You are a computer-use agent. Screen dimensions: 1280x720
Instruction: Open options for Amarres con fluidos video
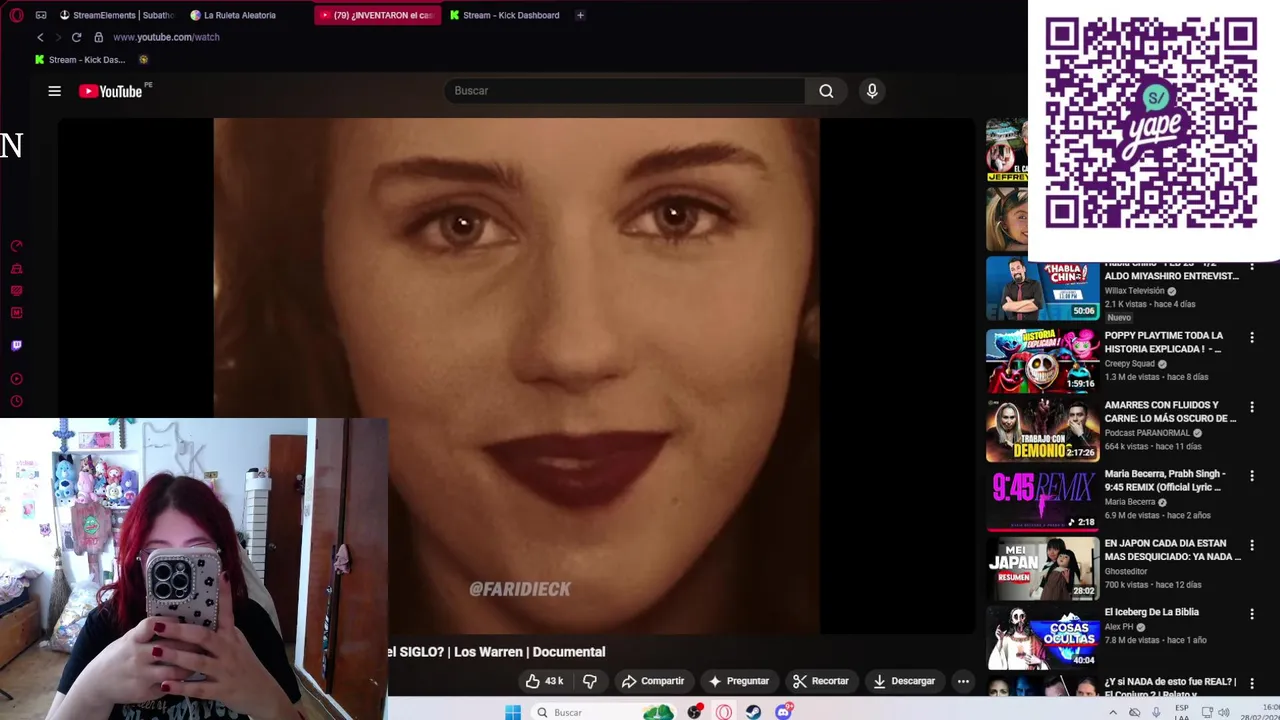tap(1251, 407)
